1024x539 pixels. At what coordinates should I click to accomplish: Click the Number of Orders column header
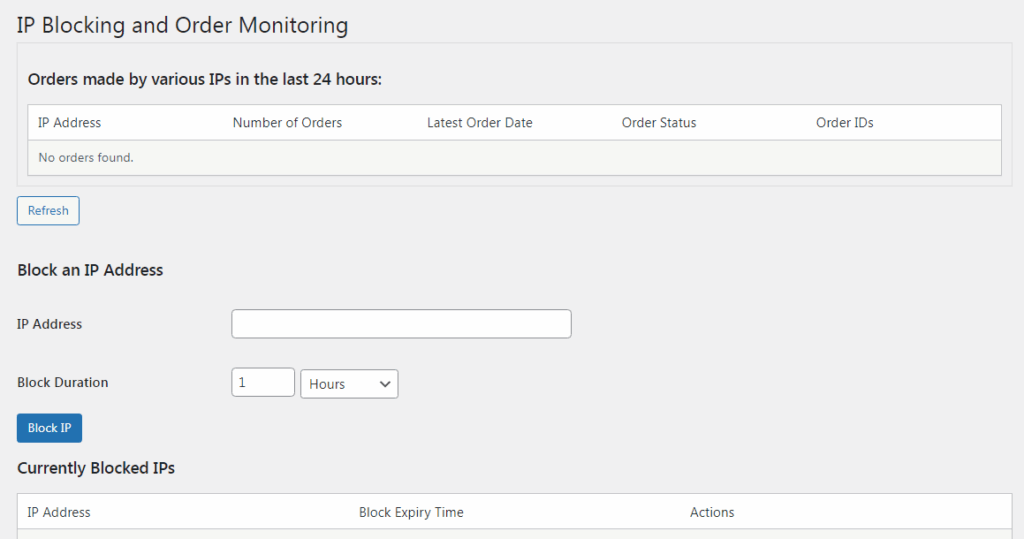click(x=287, y=123)
